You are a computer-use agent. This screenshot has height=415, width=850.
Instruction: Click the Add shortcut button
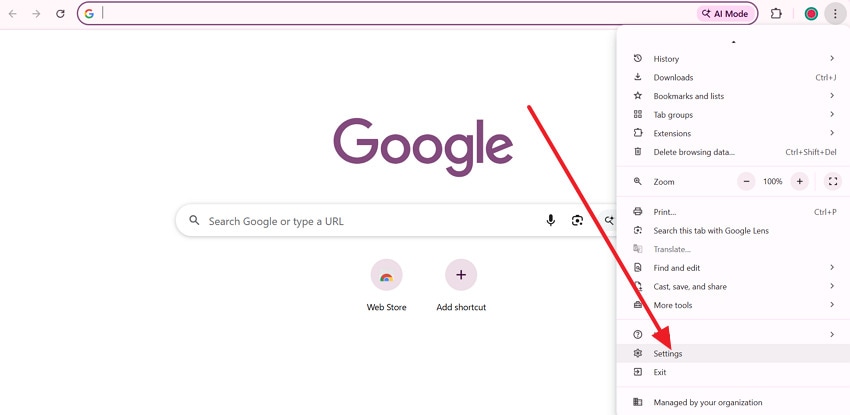click(461, 286)
